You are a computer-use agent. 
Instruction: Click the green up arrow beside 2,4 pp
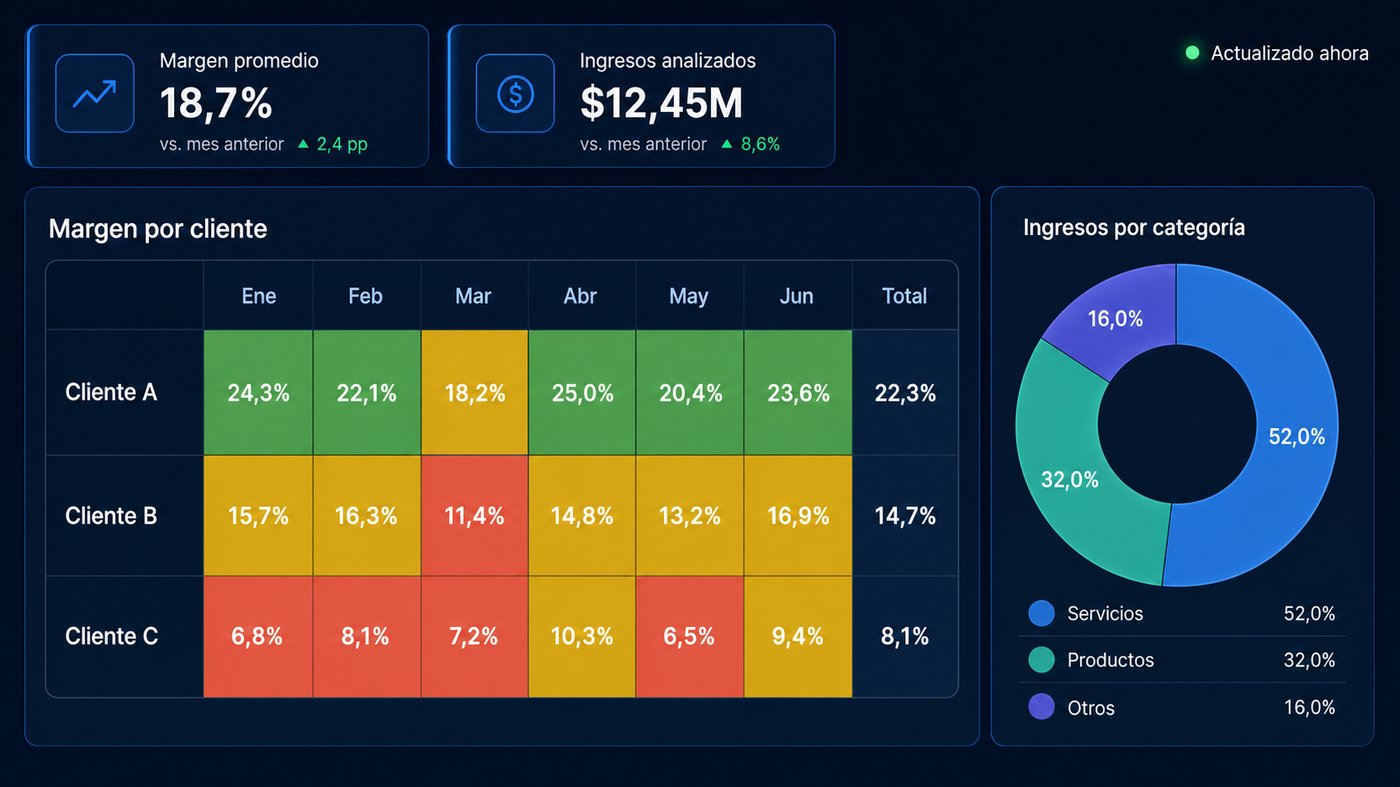tap(303, 144)
